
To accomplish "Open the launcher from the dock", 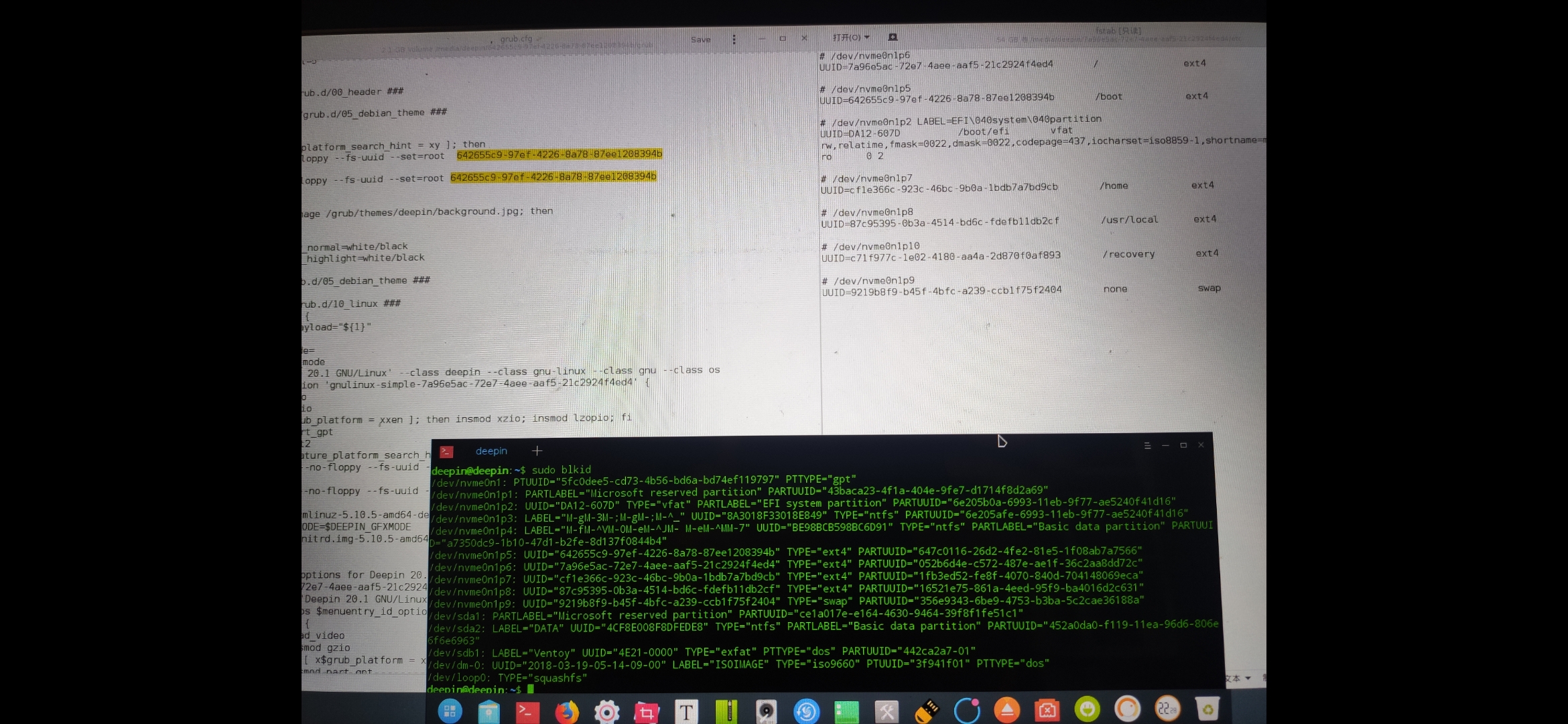I will pos(450,711).
